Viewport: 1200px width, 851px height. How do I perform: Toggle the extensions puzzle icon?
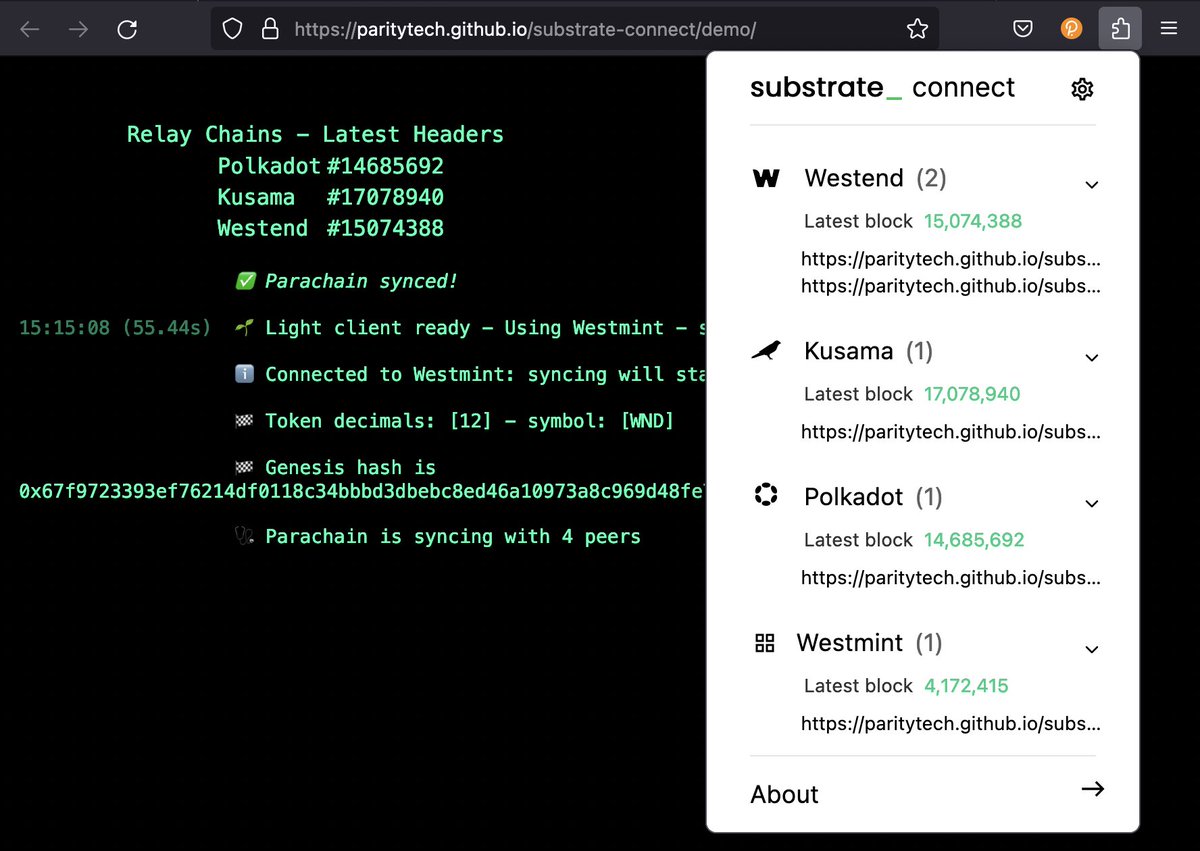coord(1120,29)
